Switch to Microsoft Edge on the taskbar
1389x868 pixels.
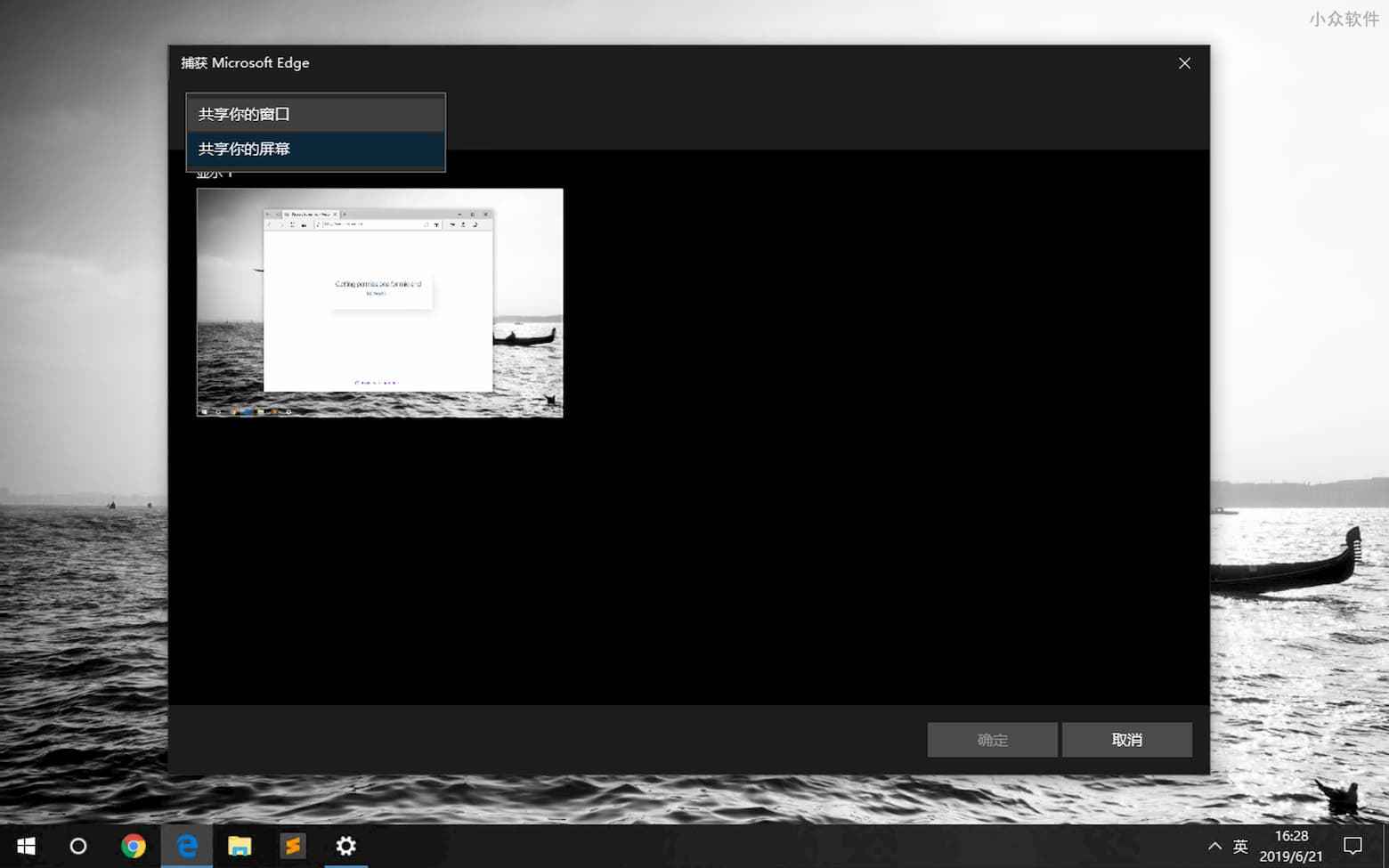point(187,846)
